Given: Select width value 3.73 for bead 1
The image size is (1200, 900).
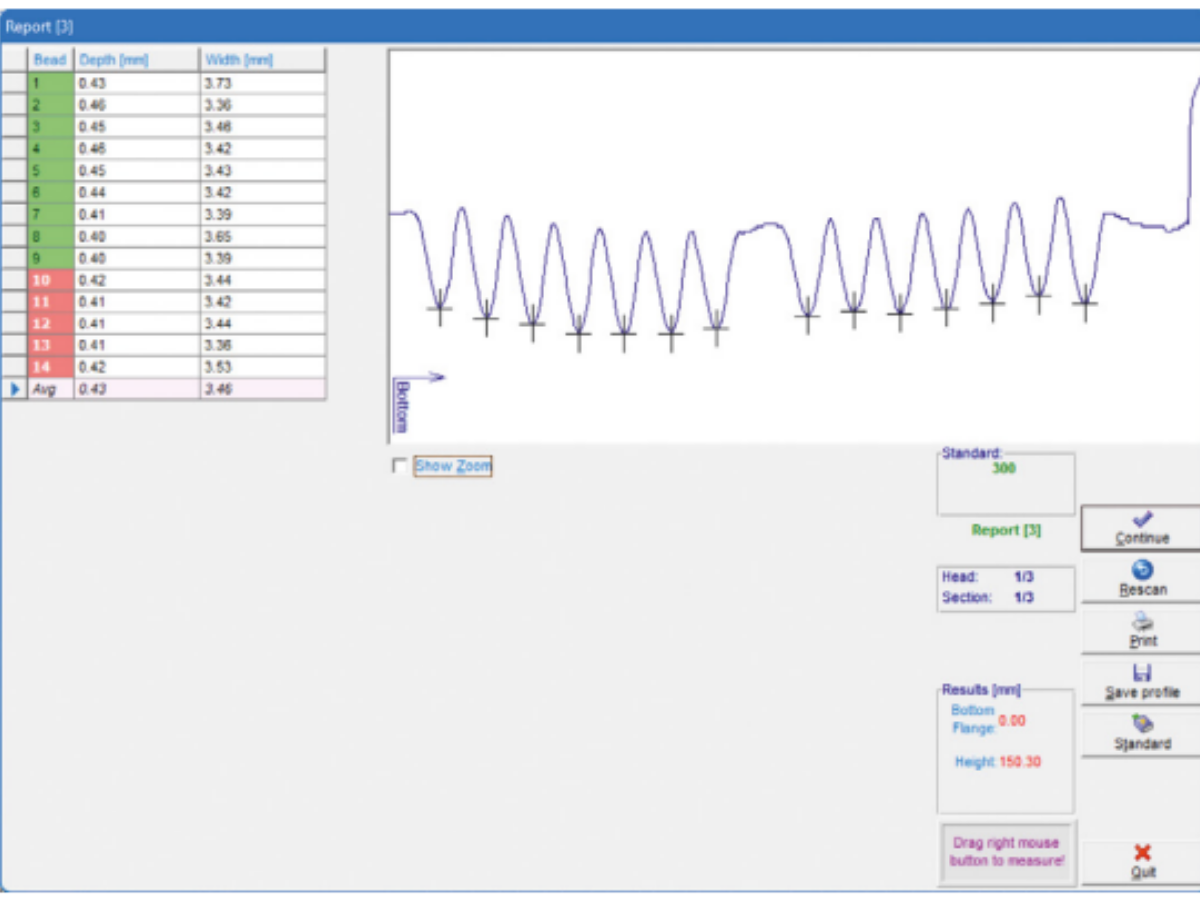Looking at the screenshot, I should (x=262, y=83).
